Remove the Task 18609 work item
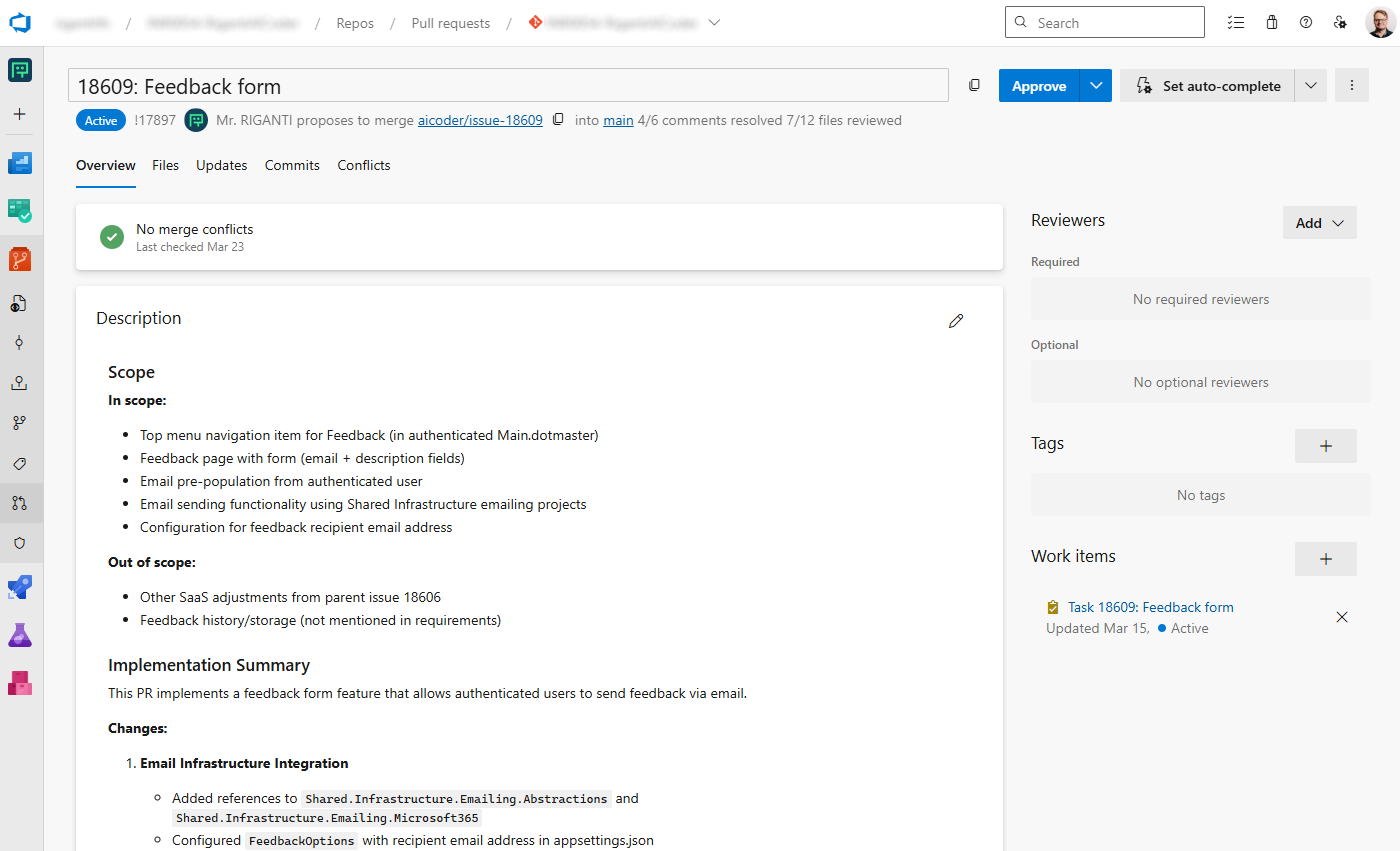This screenshot has width=1400, height=851. coord(1342,617)
